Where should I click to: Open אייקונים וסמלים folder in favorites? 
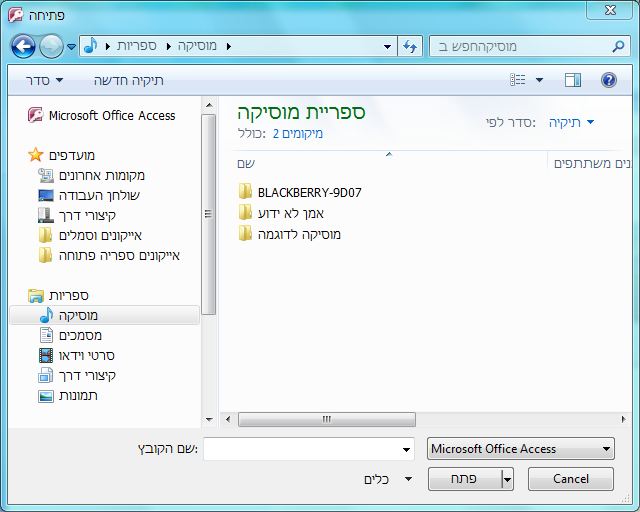100,235
